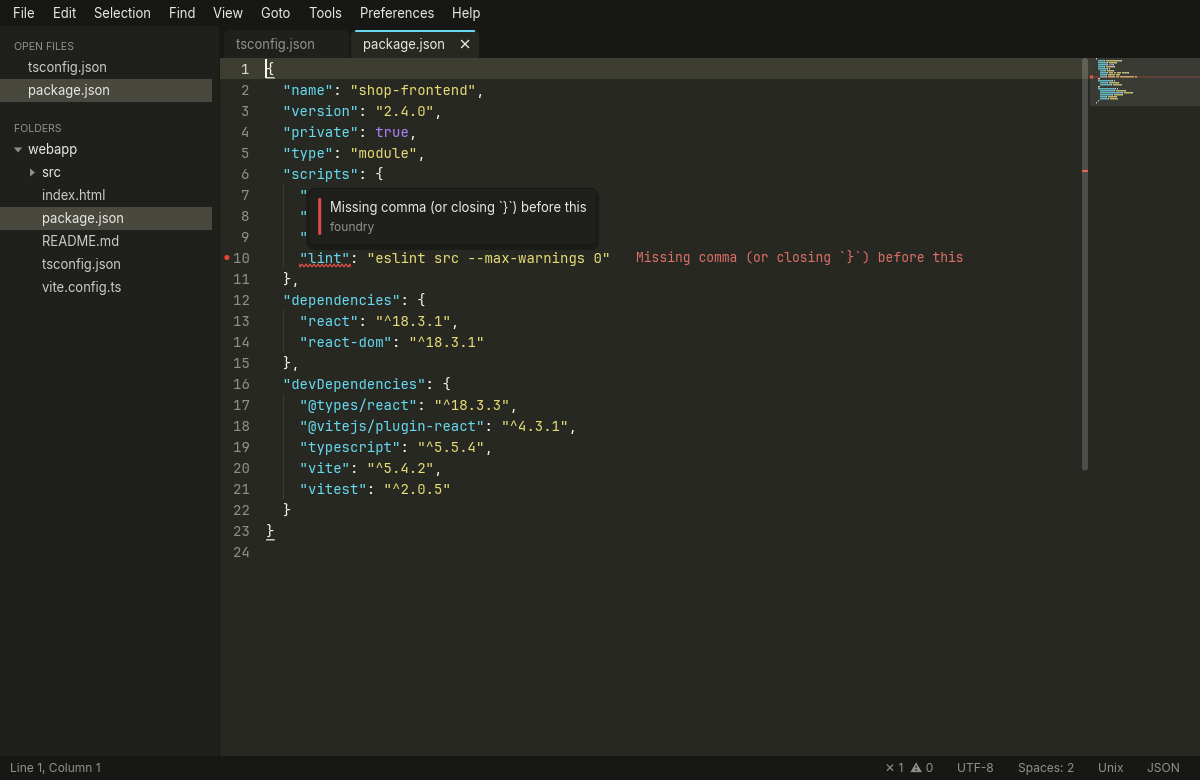
Task: Click the error count icon in status bar
Action: pyautogui.click(x=890, y=768)
